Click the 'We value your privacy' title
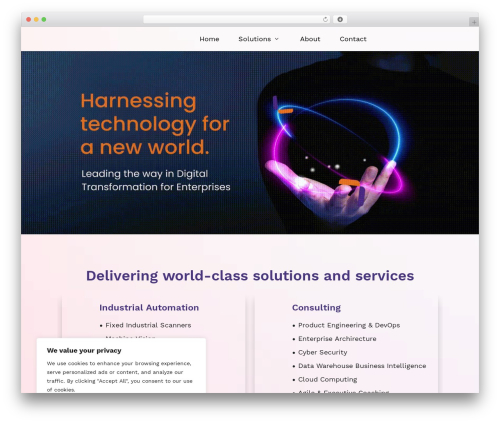Image resolution: width=500 pixels, height=423 pixels. (x=84, y=351)
